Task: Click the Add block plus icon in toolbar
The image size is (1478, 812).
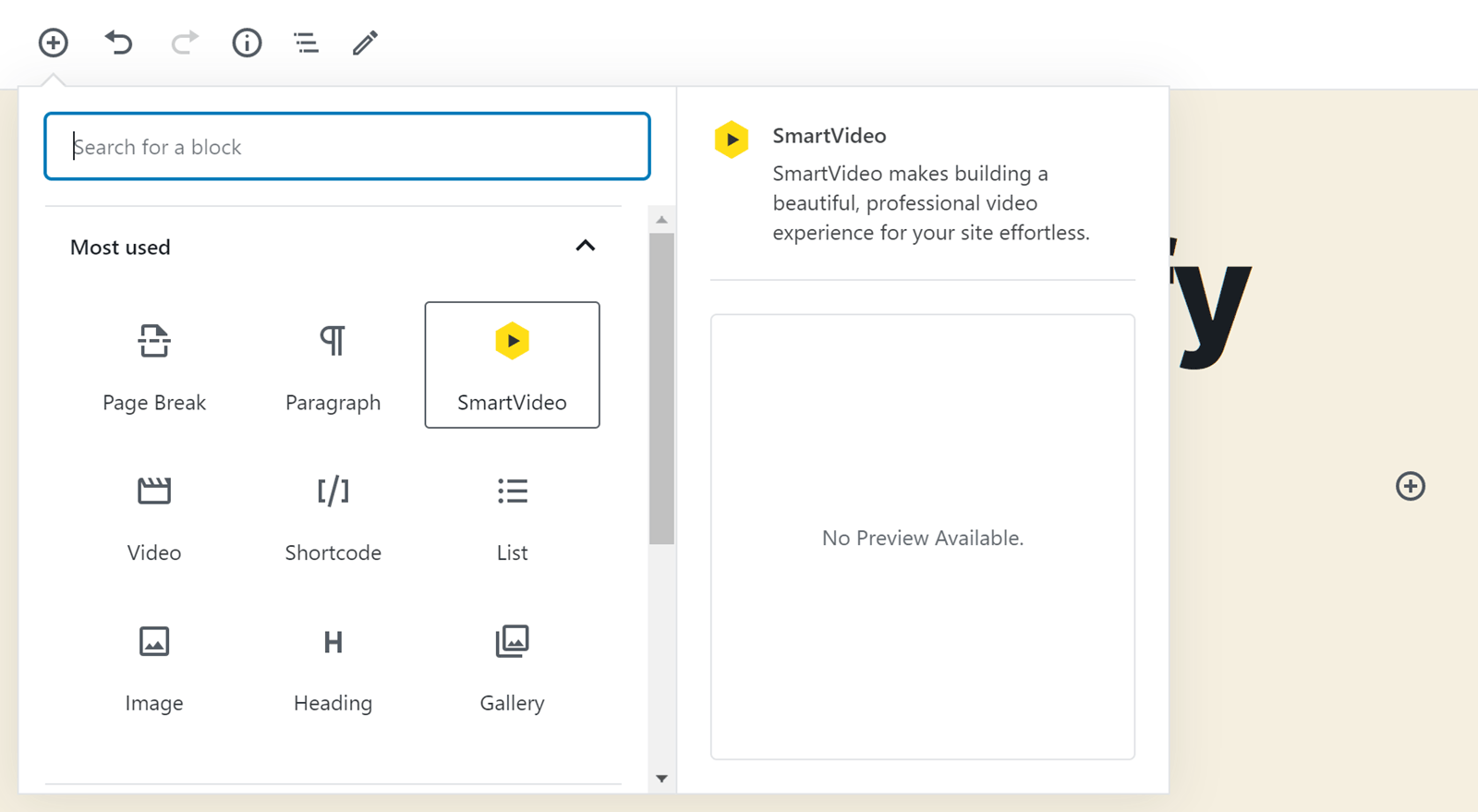Action: click(x=53, y=42)
